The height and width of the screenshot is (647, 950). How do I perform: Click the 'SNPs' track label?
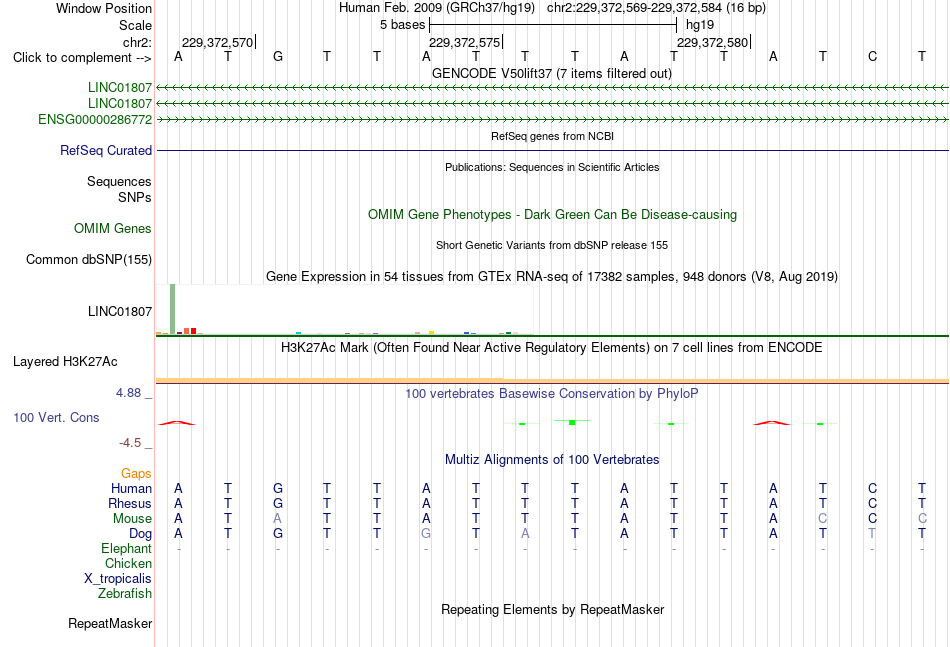point(135,197)
